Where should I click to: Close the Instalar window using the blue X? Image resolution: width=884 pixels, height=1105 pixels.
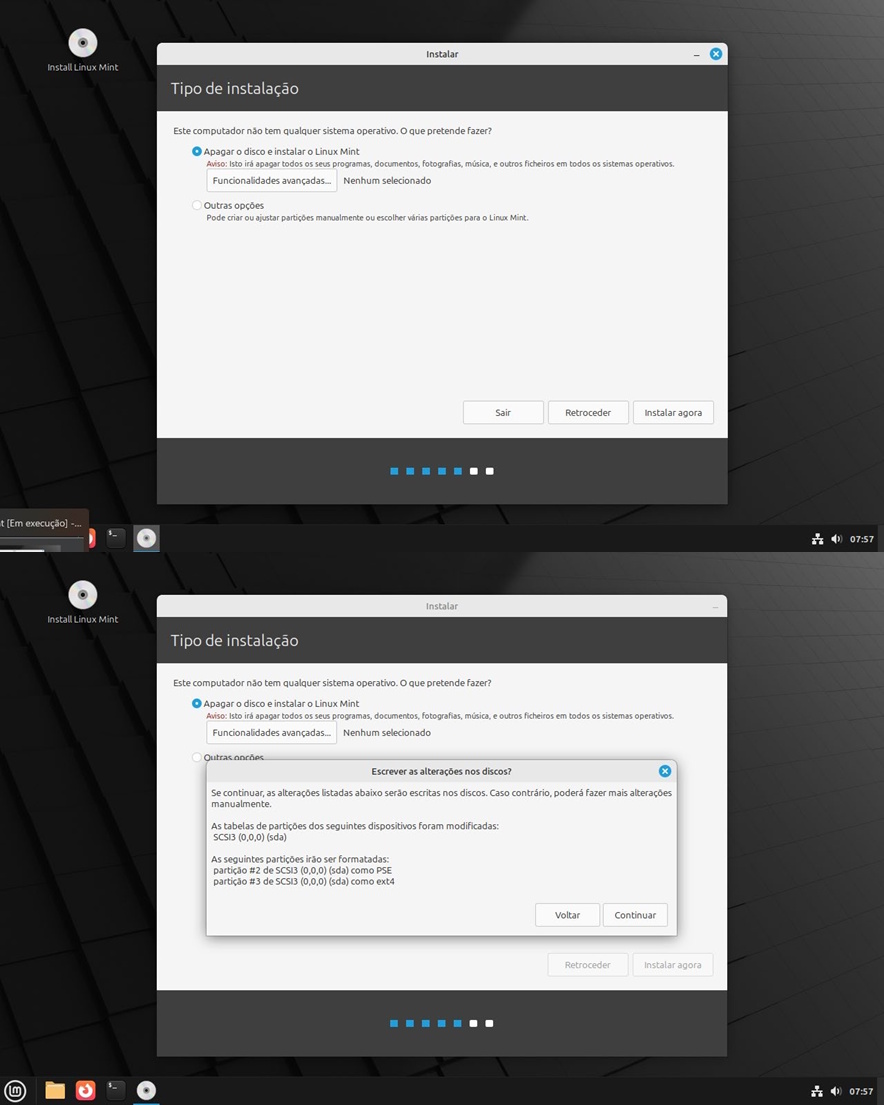click(x=716, y=54)
